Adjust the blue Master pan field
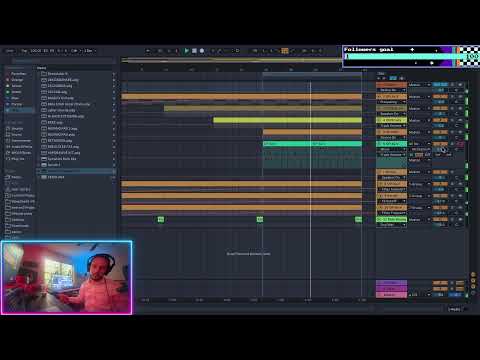The height and width of the screenshot is (360, 480). (455, 295)
